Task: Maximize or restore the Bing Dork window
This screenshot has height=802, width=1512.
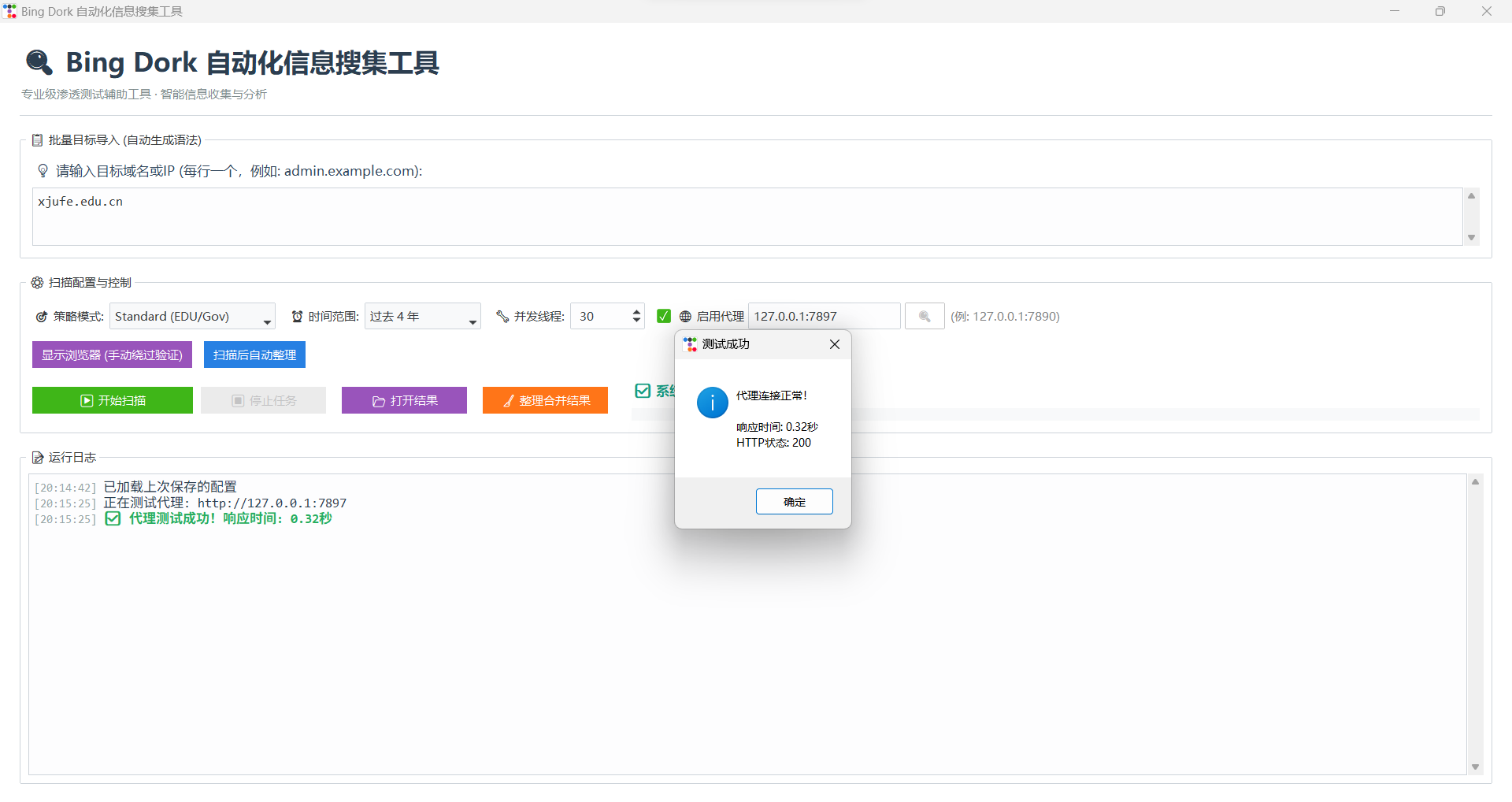Action: click(x=1440, y=11)
